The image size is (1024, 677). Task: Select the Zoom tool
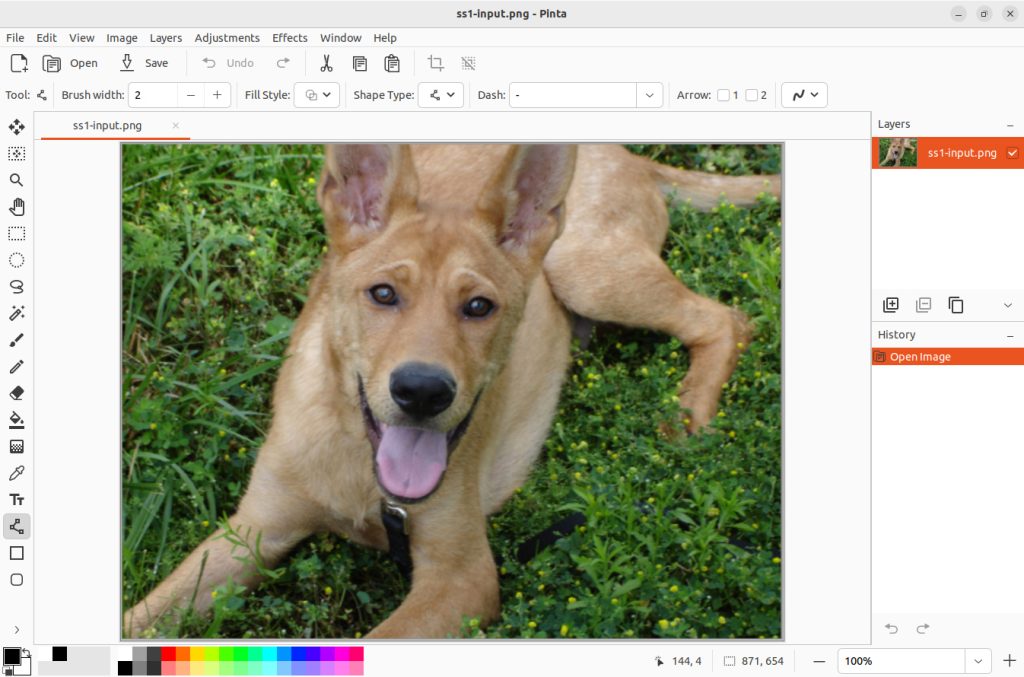click(x=16, y=180)
